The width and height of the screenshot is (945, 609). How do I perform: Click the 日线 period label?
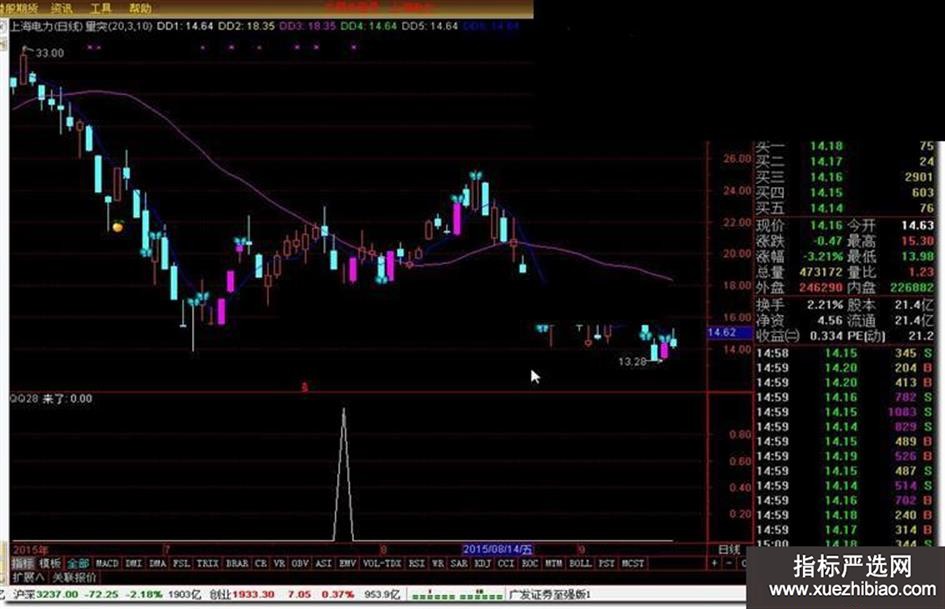(729, 549)
